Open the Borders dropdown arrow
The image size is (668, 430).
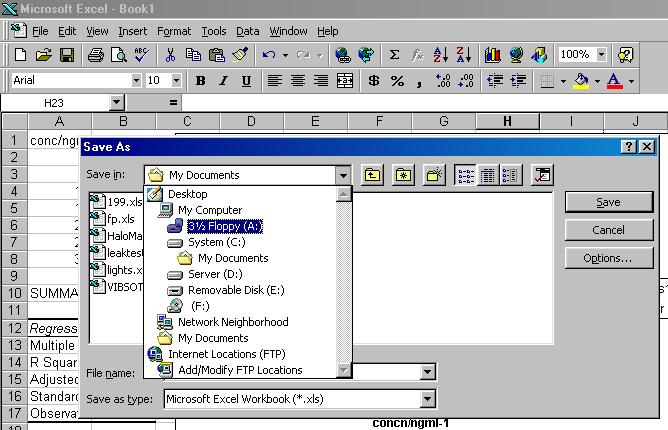point(563,81)
